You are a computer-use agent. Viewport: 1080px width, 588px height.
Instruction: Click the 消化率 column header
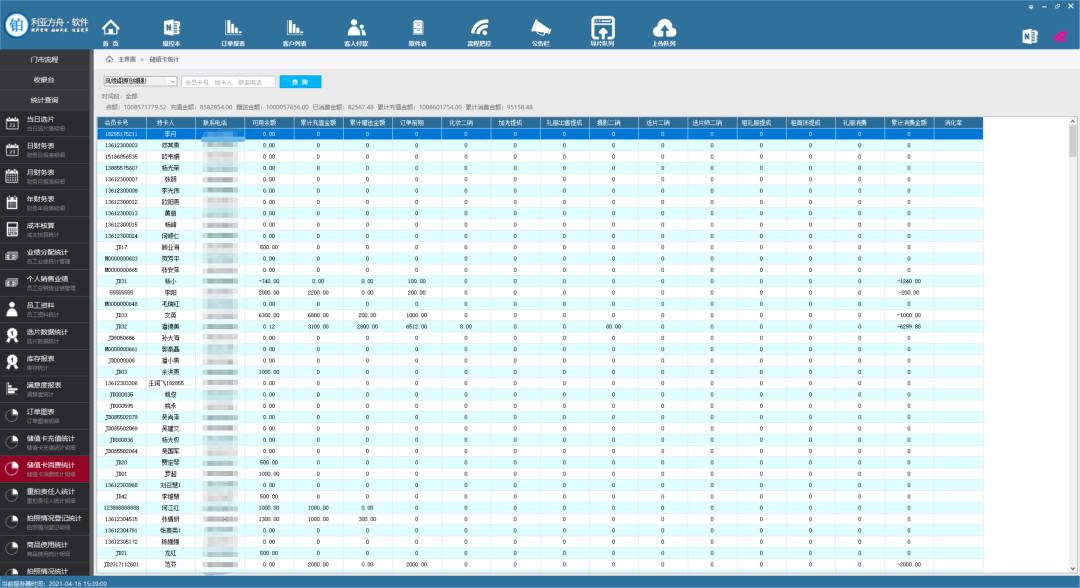click(x=958, y=123)
